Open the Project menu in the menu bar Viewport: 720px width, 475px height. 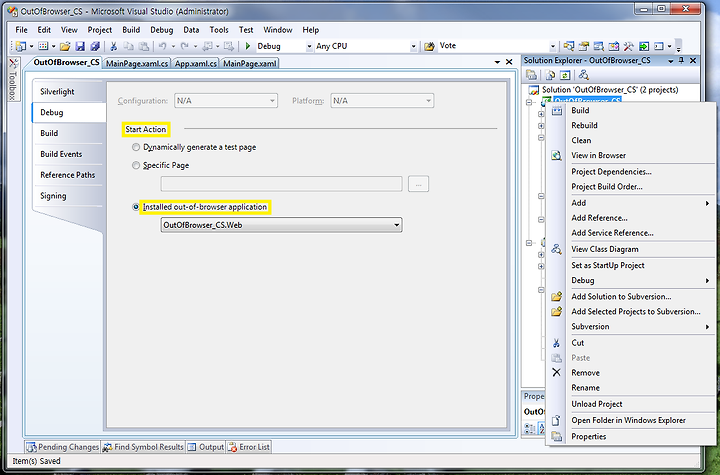click(100, 30)
